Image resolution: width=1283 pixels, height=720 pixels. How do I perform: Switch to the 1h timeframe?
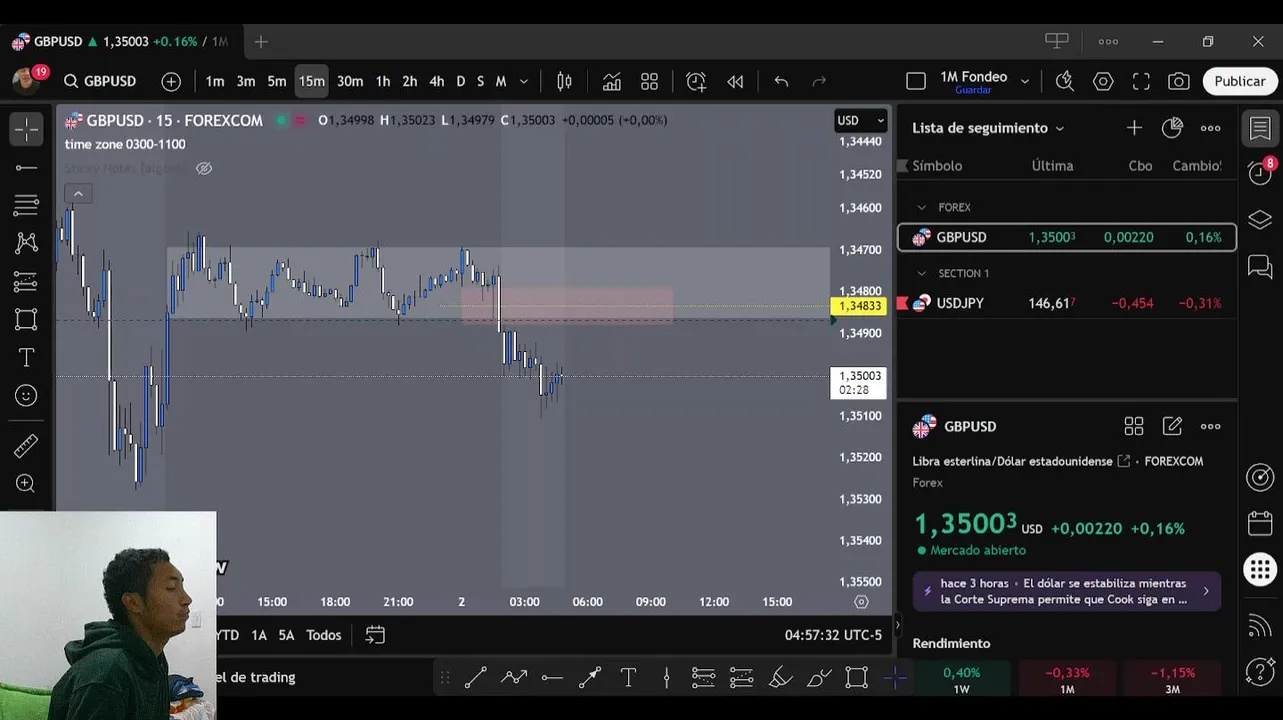pyautogui.click(x=383, y=81)
